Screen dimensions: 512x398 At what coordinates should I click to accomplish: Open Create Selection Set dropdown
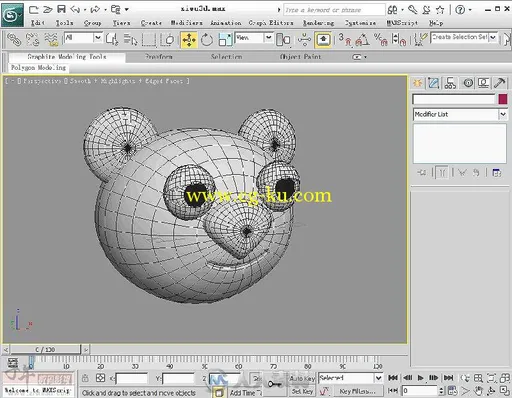493,37
